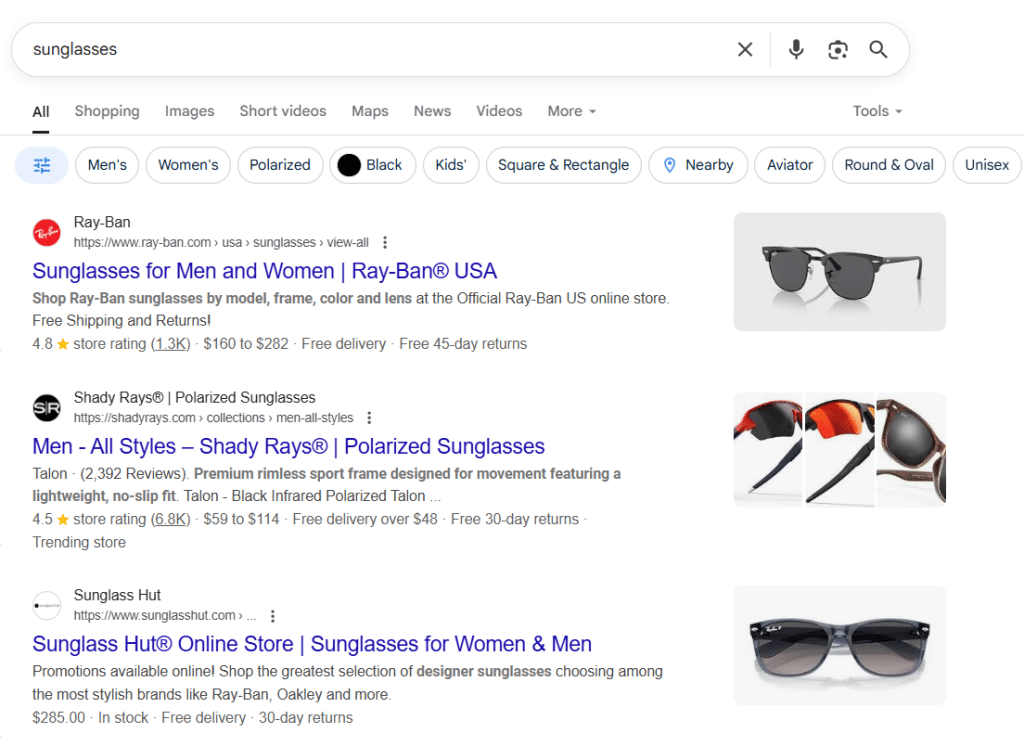1024x746 pixels.
Task: Select the Aviator filter chip
Action: (790, 165)
